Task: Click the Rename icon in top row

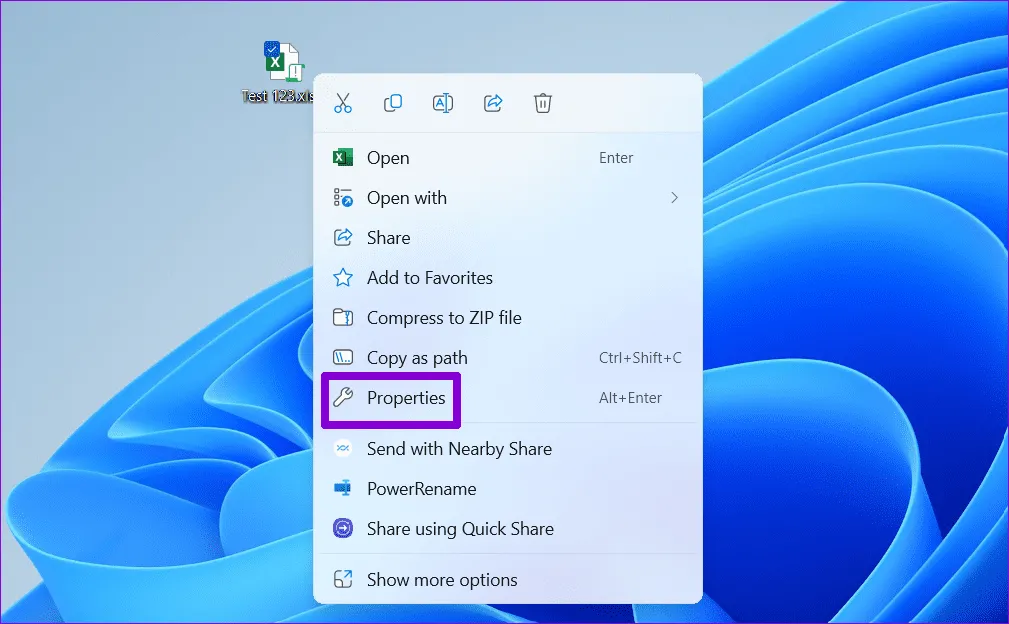Action: pyautogui.click(x=443, y=103)
